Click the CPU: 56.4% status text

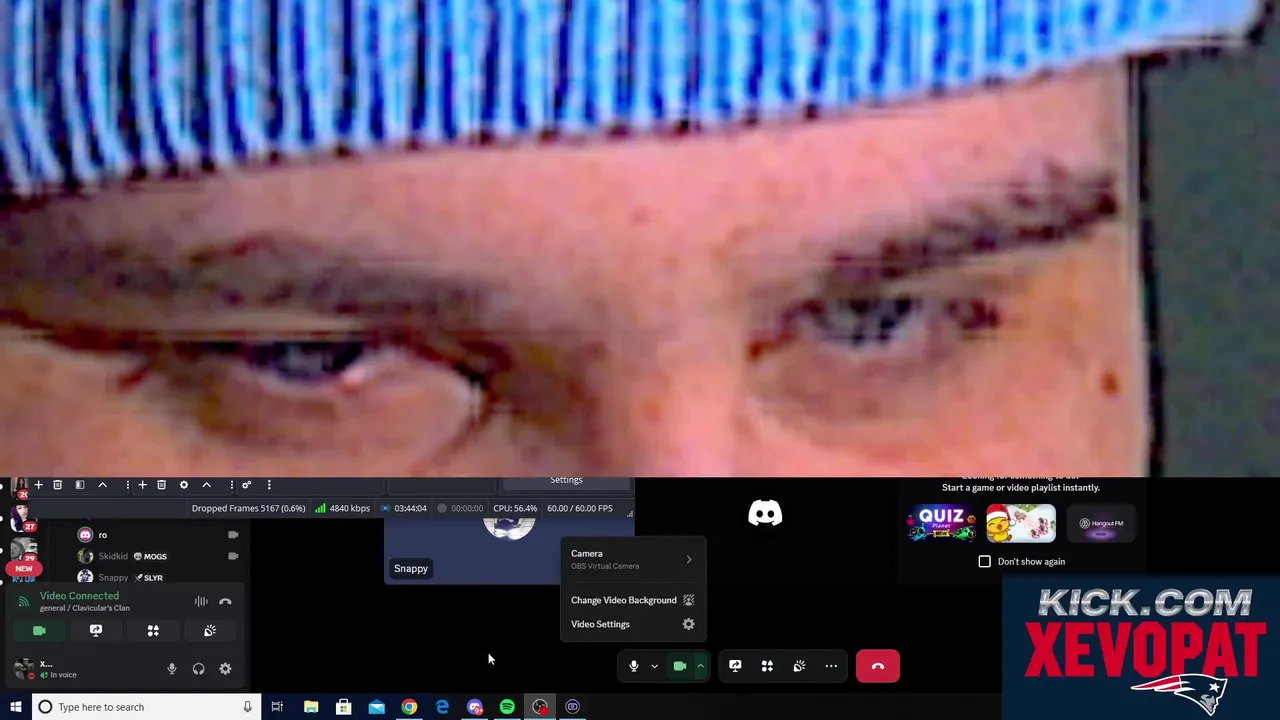click(515, 508)
